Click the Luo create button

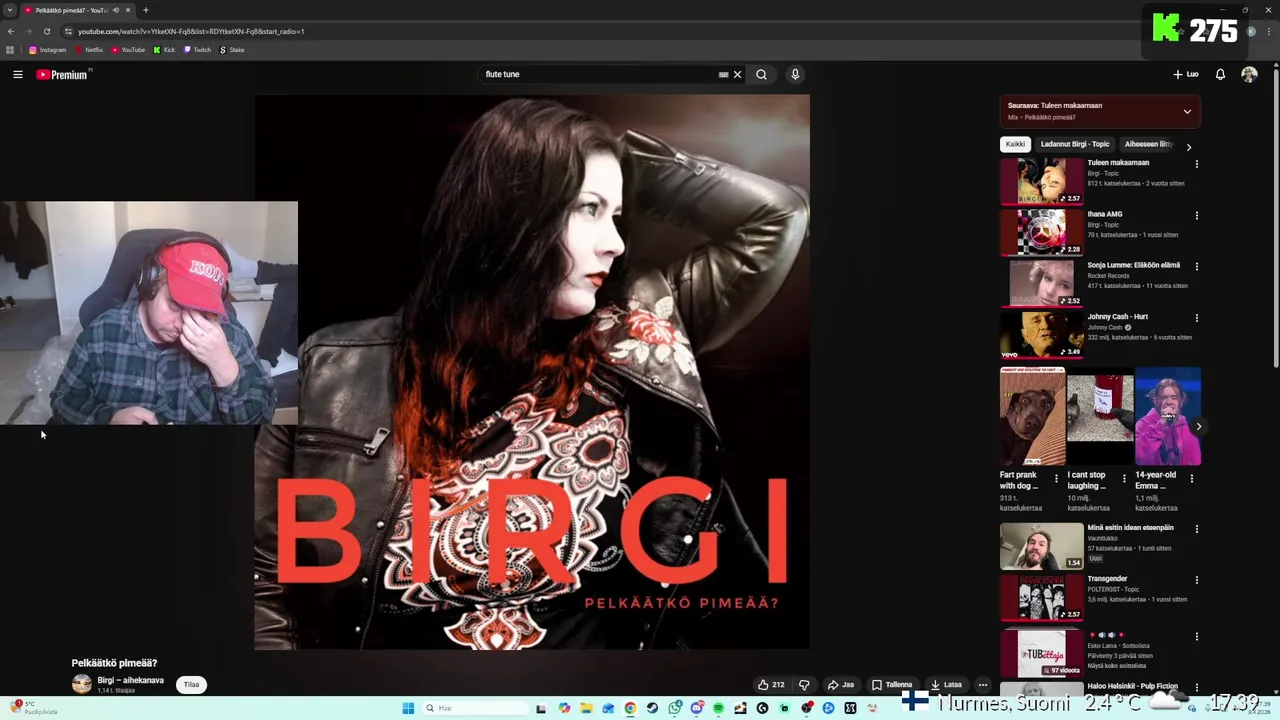1185,74
